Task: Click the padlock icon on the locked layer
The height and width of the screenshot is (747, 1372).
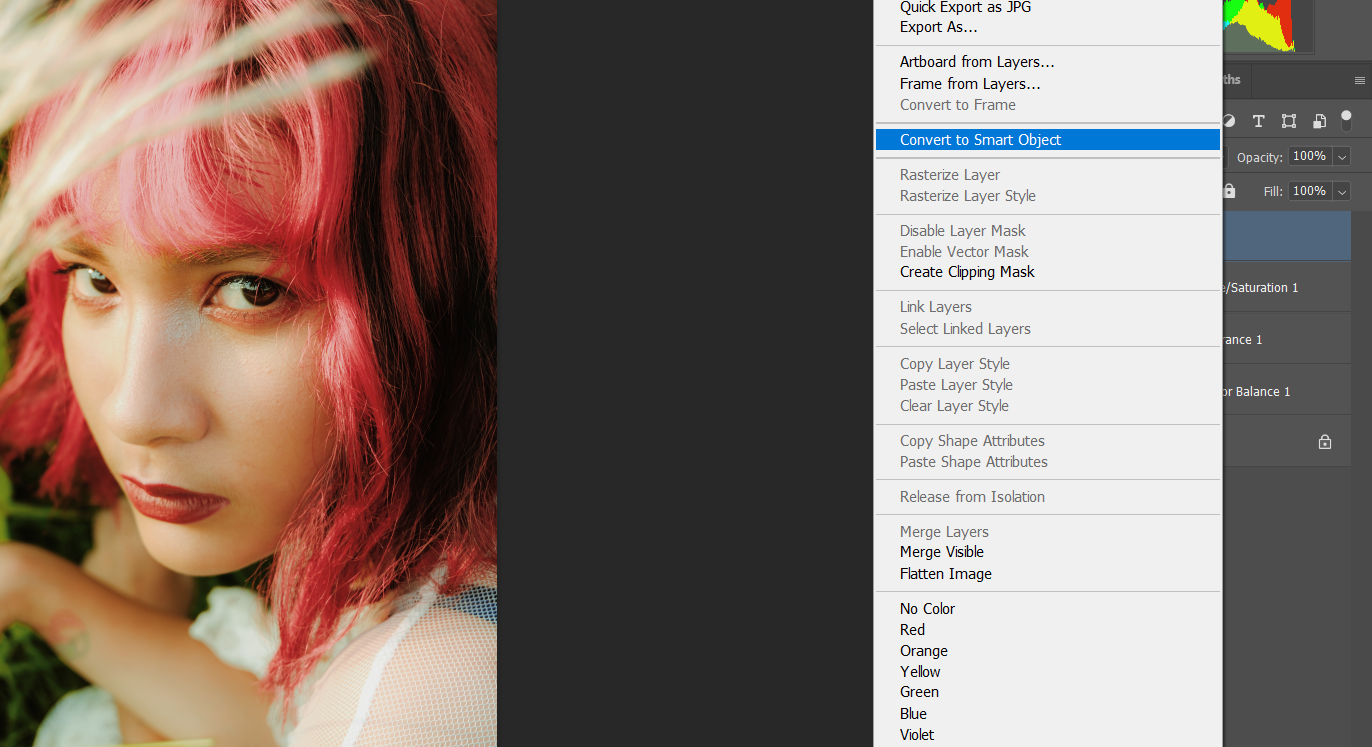Action: (1324, 441)
